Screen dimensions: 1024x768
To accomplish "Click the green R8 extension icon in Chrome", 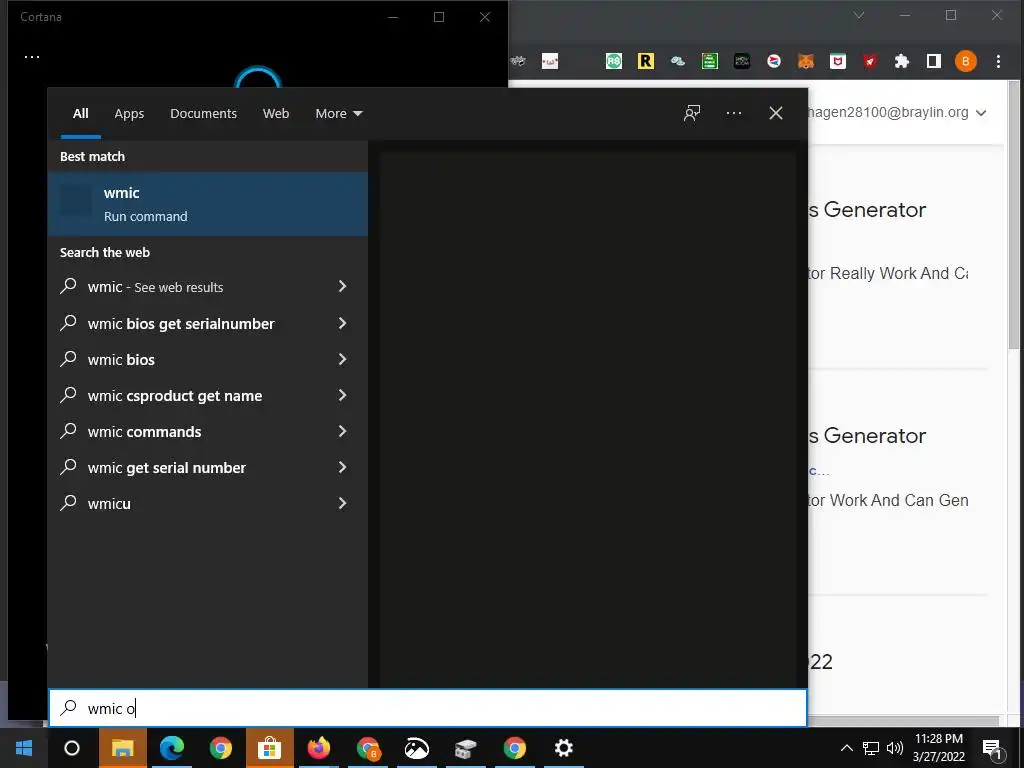I will point(614,61).
